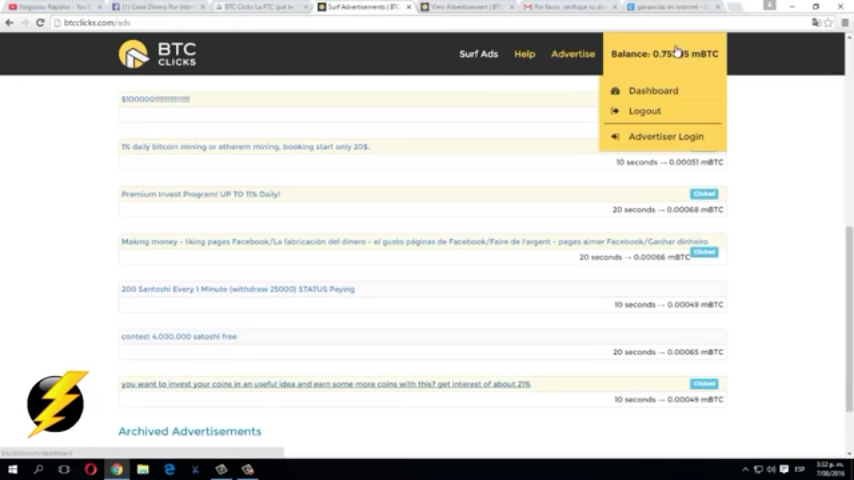This screenshot has height=480, width=854.
Task: Switch to the Facebook Gane Dinero tab
Action: (x=156, y=7)
